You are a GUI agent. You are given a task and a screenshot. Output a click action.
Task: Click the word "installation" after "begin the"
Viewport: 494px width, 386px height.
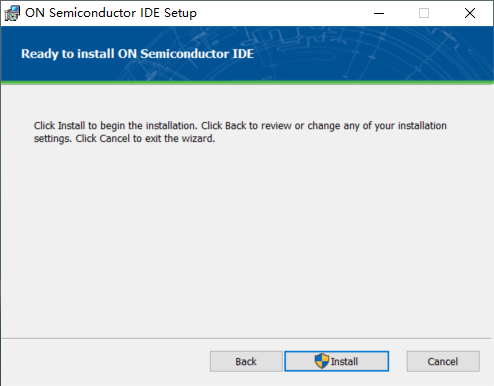pyautogui.click(x=171, y=126)
